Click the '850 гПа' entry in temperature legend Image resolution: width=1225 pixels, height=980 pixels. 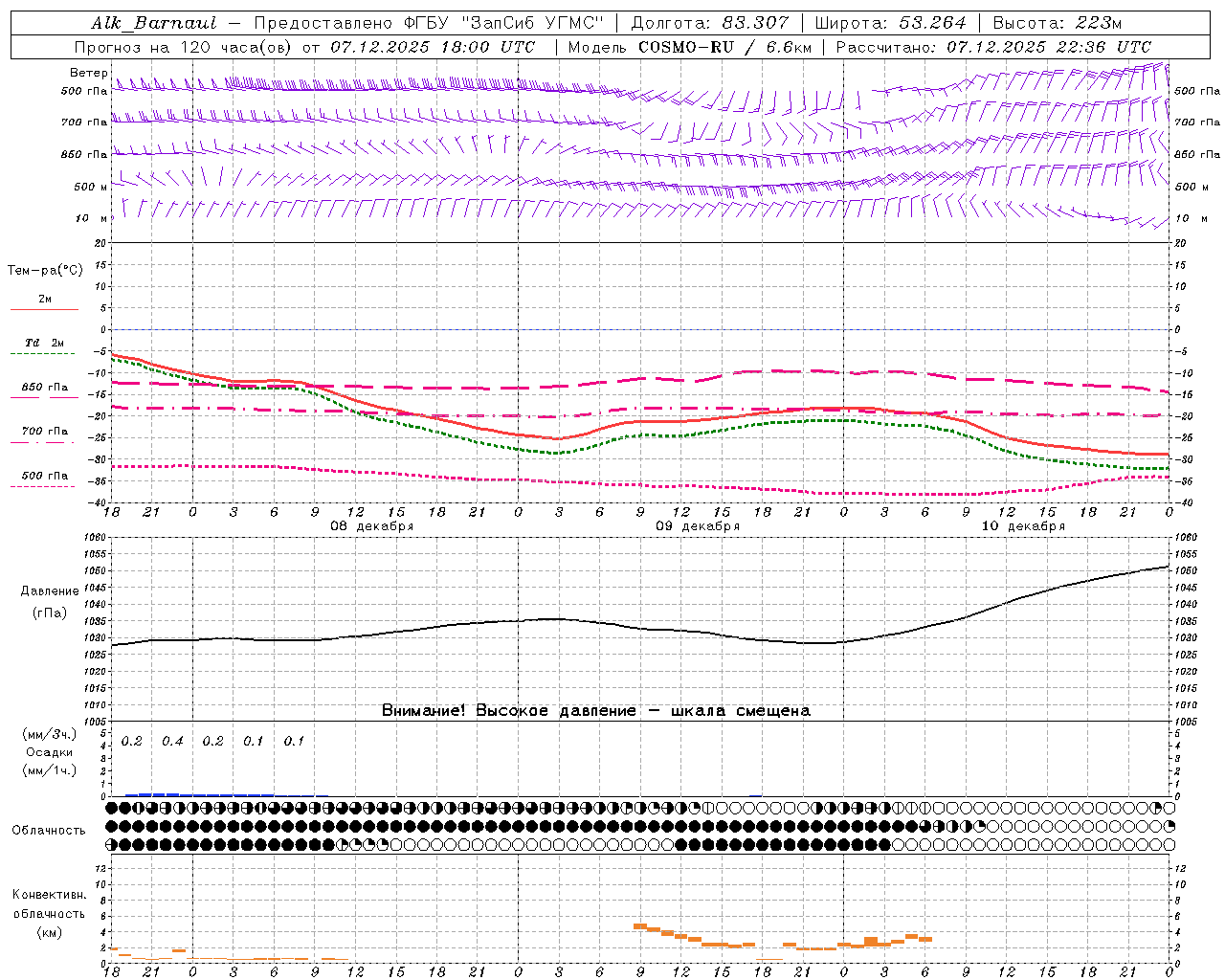(x=45, y=388)
